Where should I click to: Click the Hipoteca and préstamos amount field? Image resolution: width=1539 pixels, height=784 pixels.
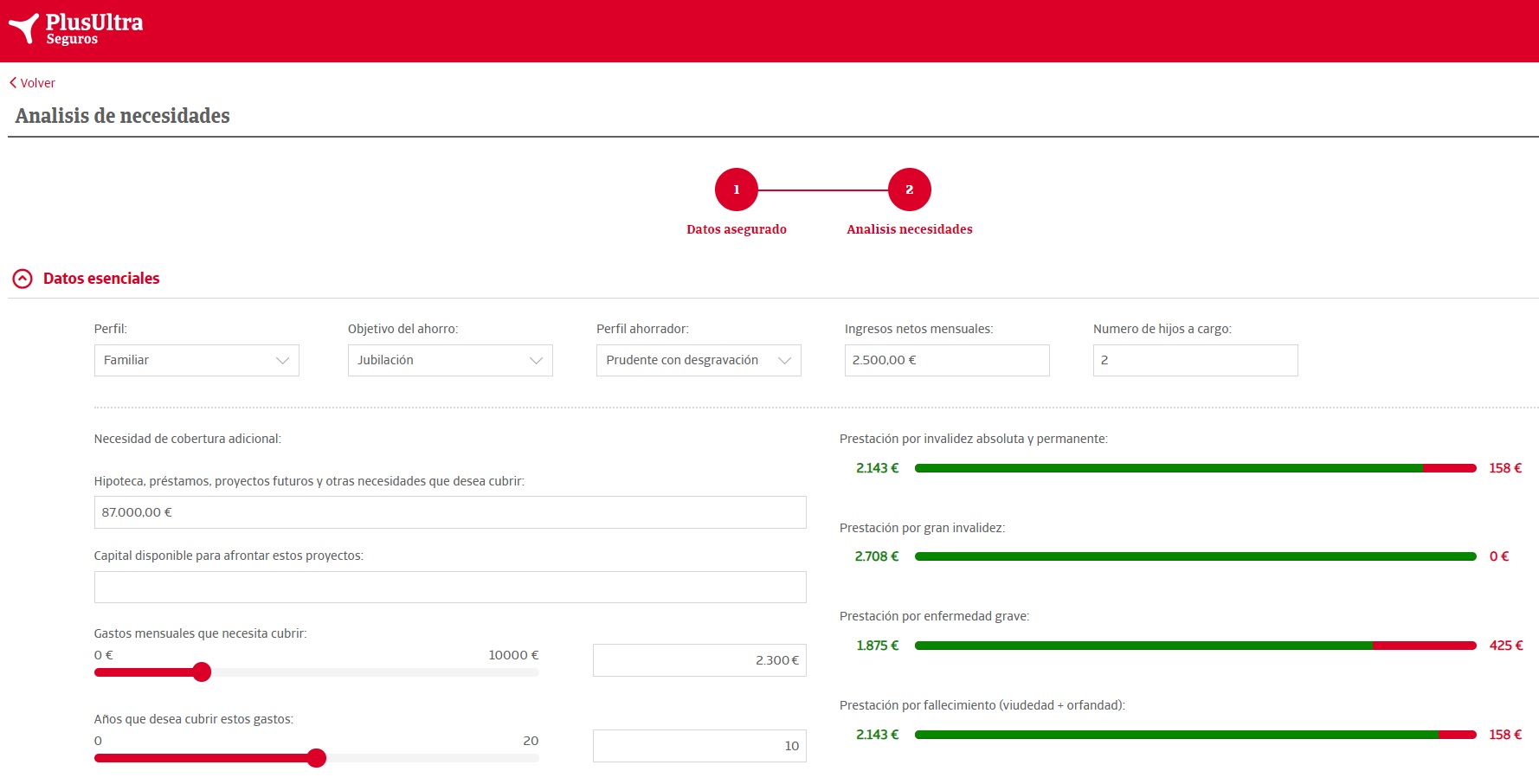pyautogui.click(x=450, y=512)
